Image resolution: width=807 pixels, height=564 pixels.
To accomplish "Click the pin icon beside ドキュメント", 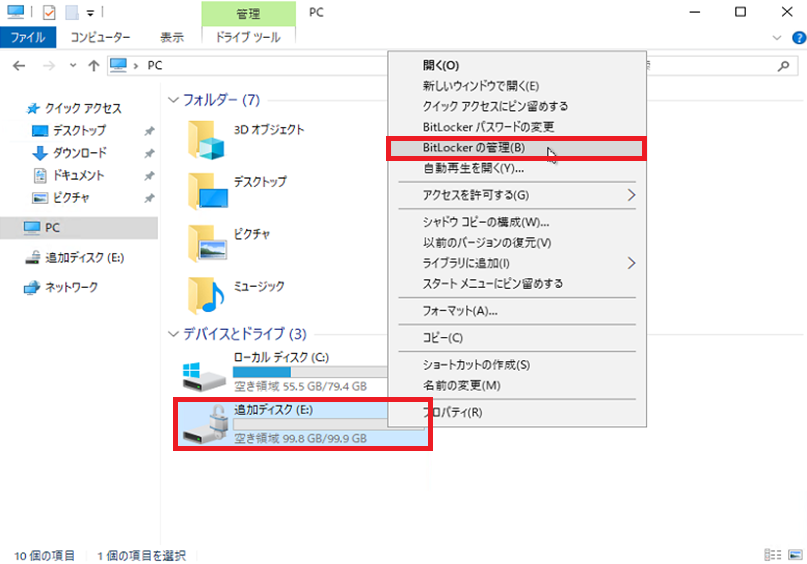I will [149, 175].
